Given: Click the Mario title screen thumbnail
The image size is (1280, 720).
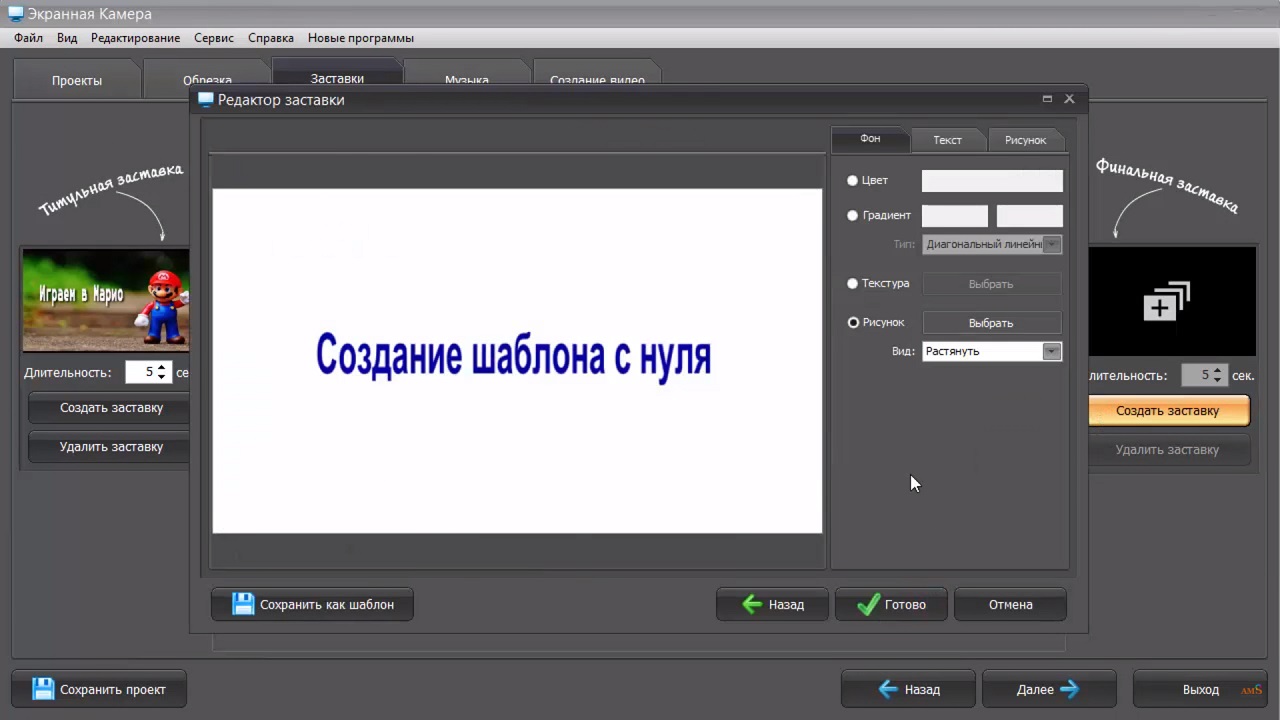Looking at the screenshot, I should coord(105,300).
